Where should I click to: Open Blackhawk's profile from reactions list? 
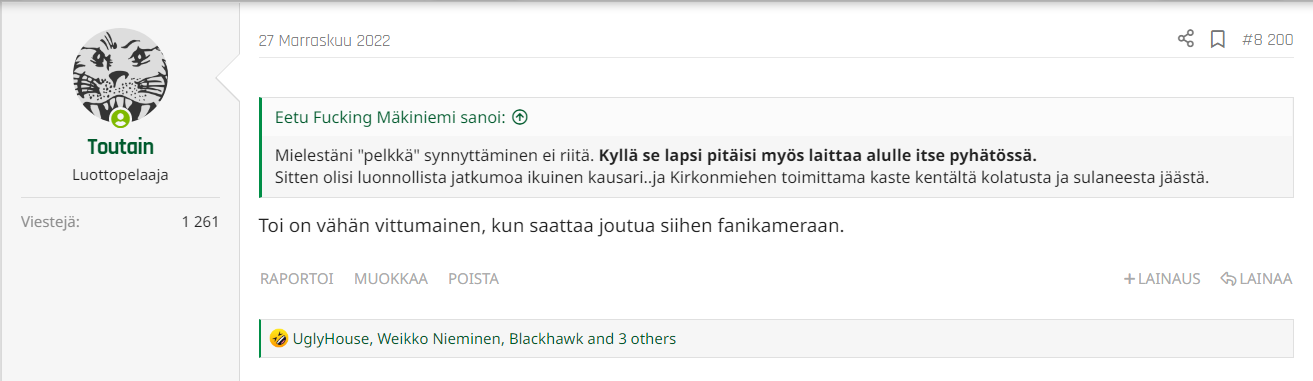545,339
